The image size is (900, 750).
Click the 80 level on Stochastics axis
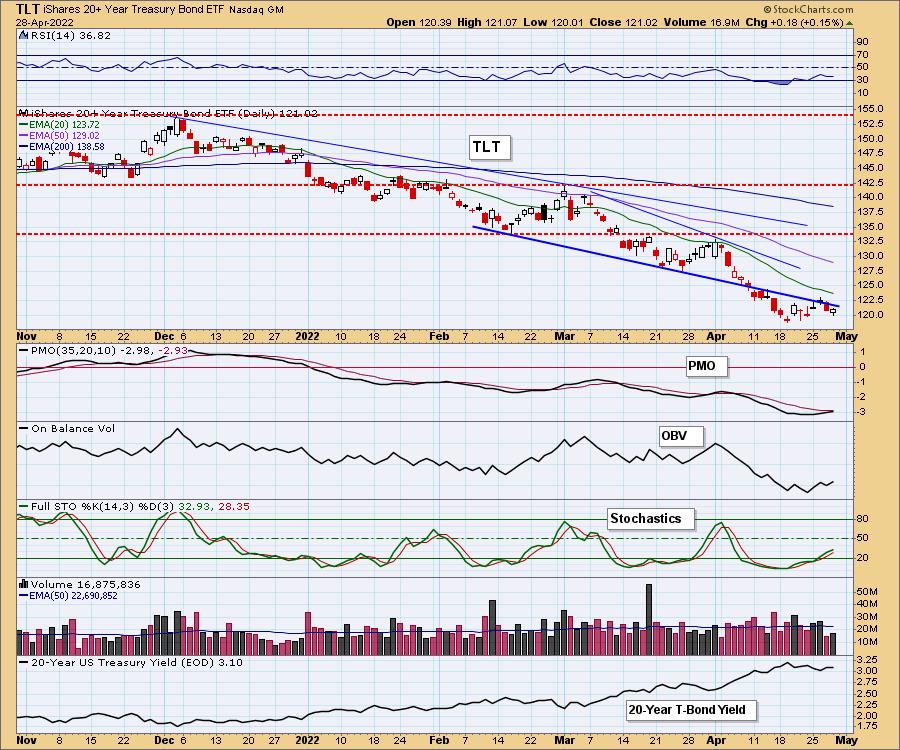click(863, 519)
